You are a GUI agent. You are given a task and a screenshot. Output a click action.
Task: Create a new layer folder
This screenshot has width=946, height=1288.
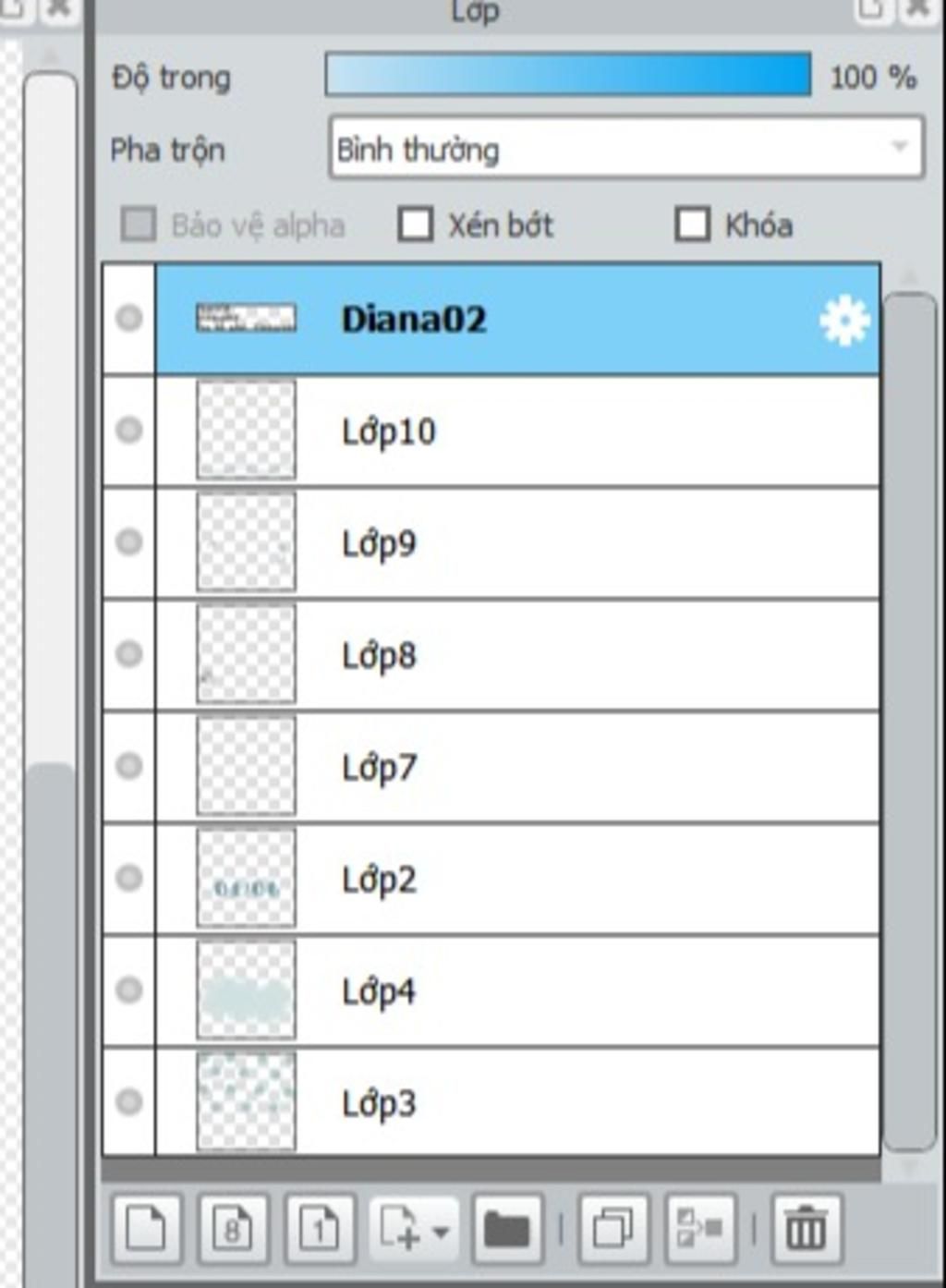pos(507,1229)
